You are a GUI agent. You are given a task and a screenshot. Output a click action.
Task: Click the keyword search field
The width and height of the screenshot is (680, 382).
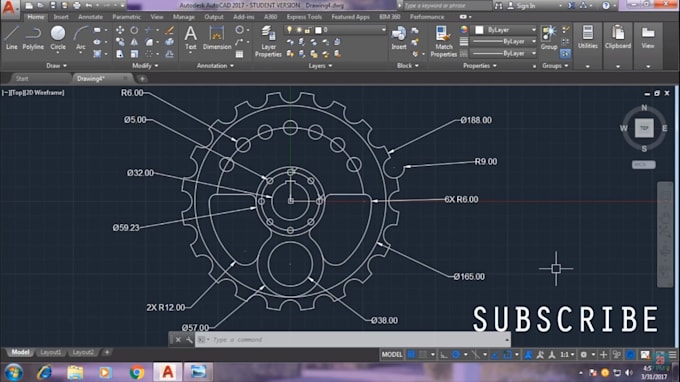pyautogui.click(x=447, y=6)
